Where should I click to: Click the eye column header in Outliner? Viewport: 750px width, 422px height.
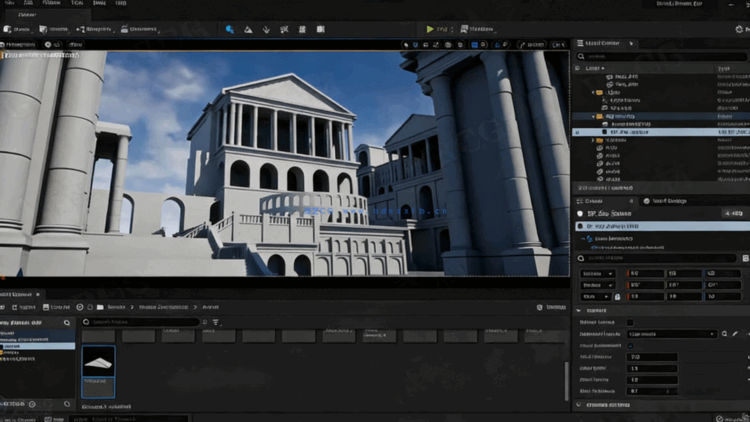tap(577, 68)
